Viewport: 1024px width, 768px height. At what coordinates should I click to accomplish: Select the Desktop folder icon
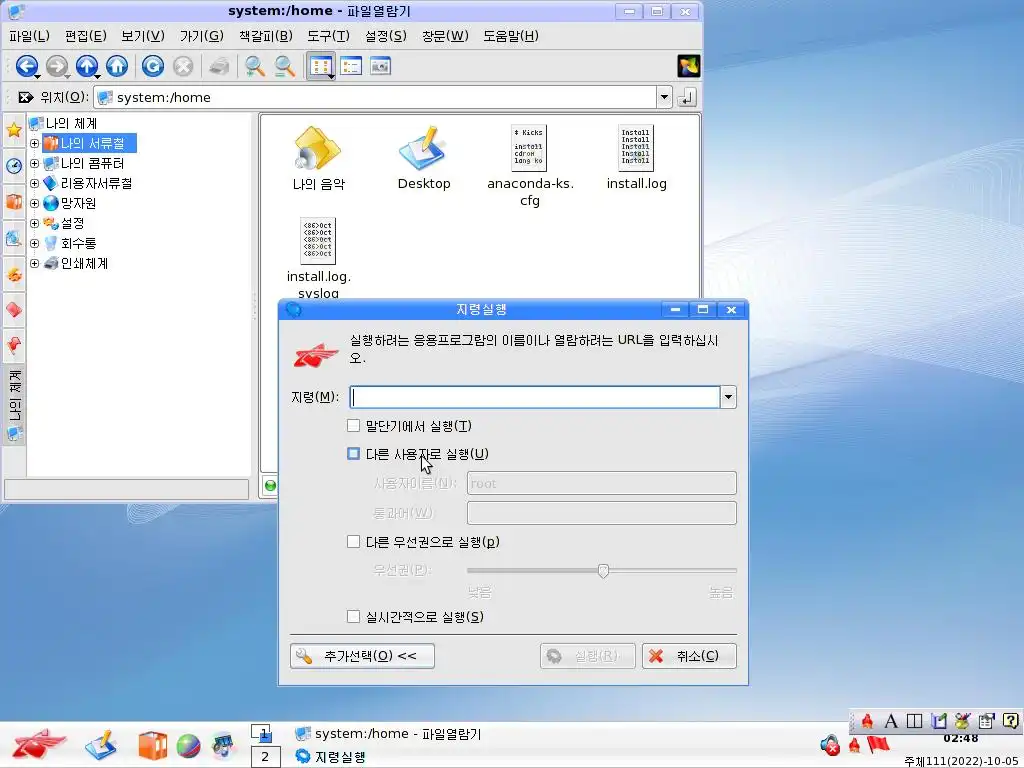point(424,159)
